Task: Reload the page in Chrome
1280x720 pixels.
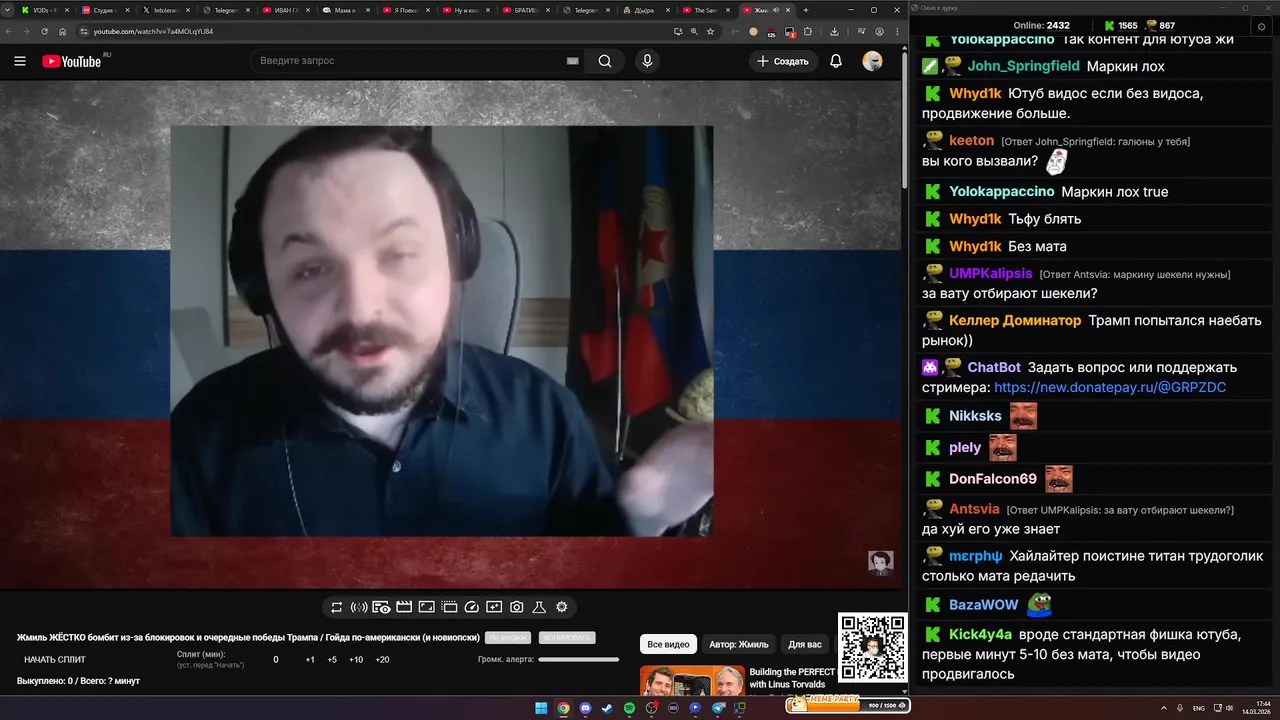Action: pyautogui.click(x=44, y=31)
